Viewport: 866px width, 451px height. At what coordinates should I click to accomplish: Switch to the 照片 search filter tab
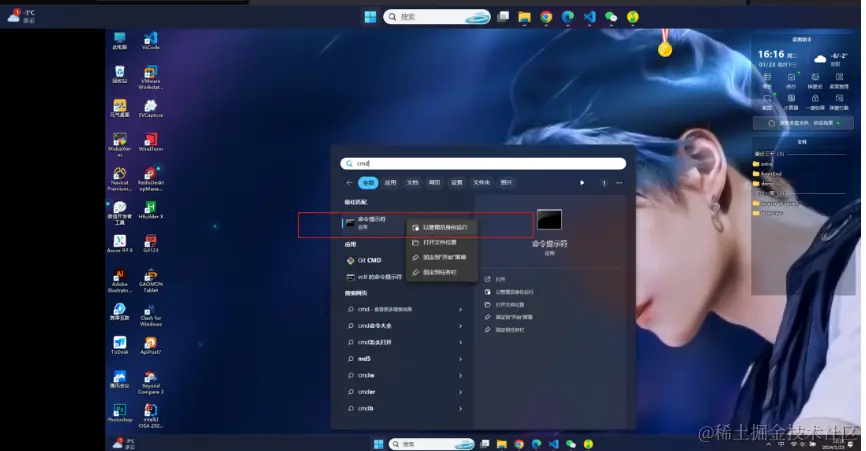tap(506, 183)
